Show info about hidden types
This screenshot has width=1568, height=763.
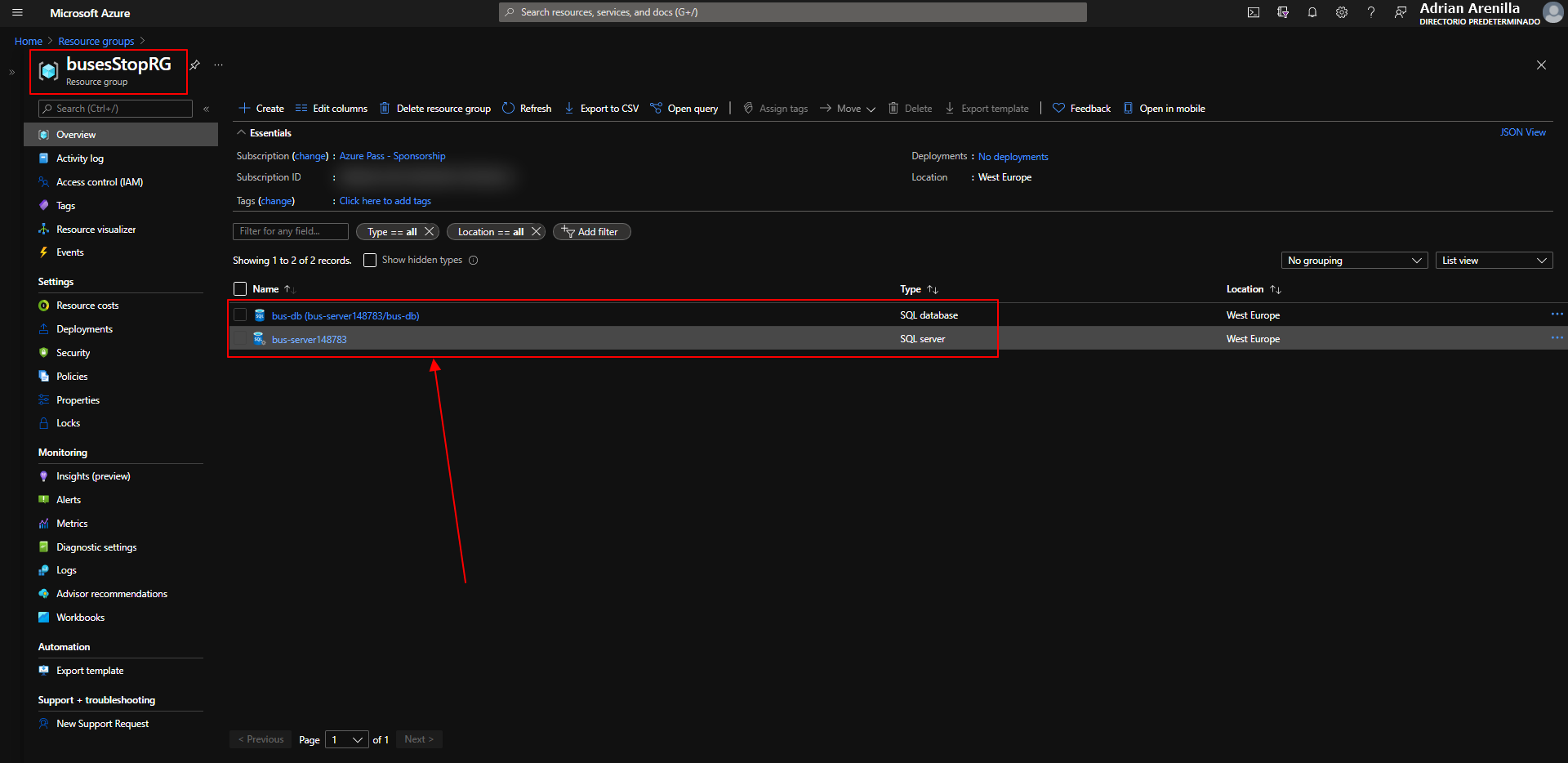click(x=474, y=261)
